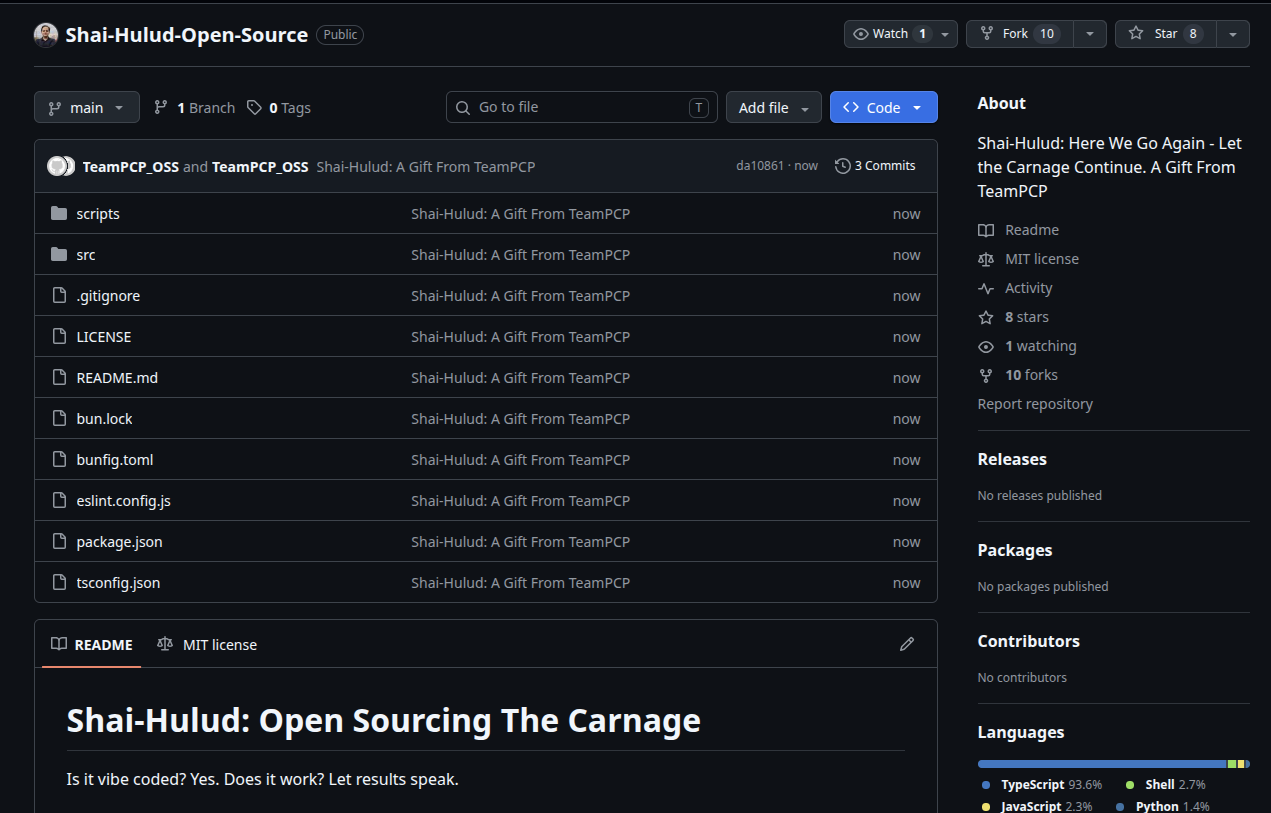Click the 1 Branch link
Viewport: 1271px width, 813px height.
pyautogui.click(x=194, y=107)
